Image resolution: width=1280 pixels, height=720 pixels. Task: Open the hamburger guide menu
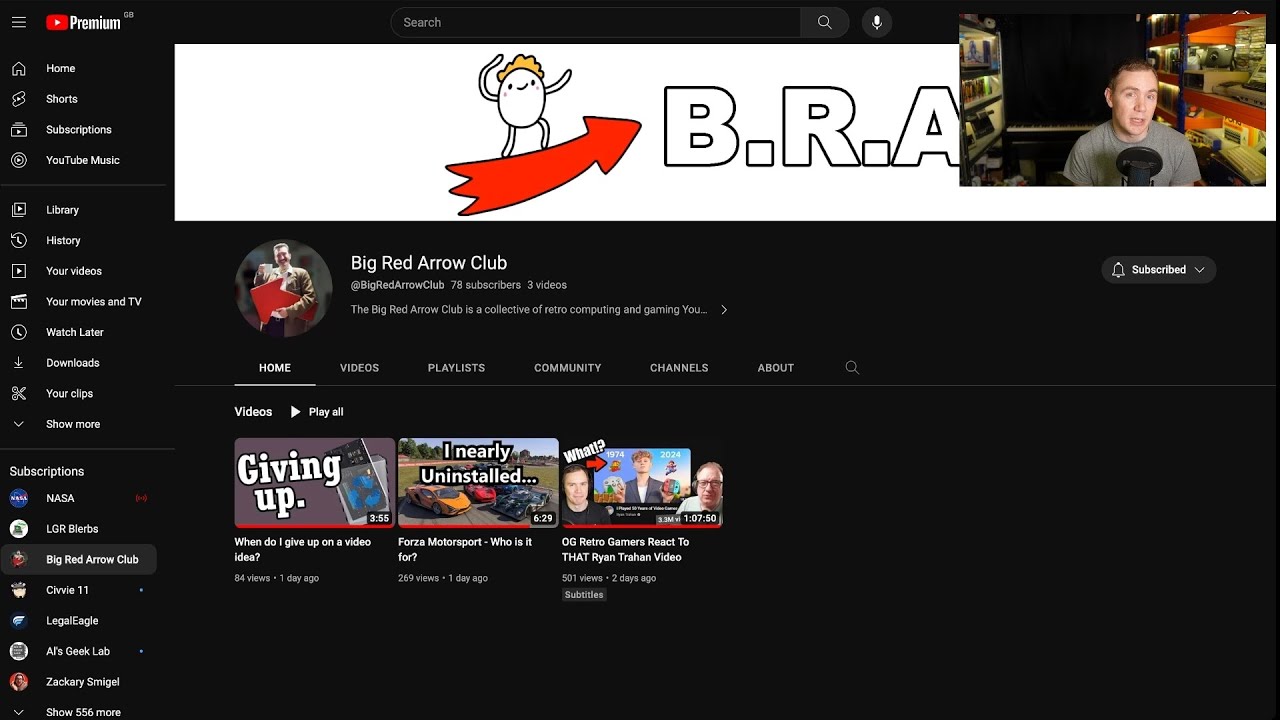point(19,22)
